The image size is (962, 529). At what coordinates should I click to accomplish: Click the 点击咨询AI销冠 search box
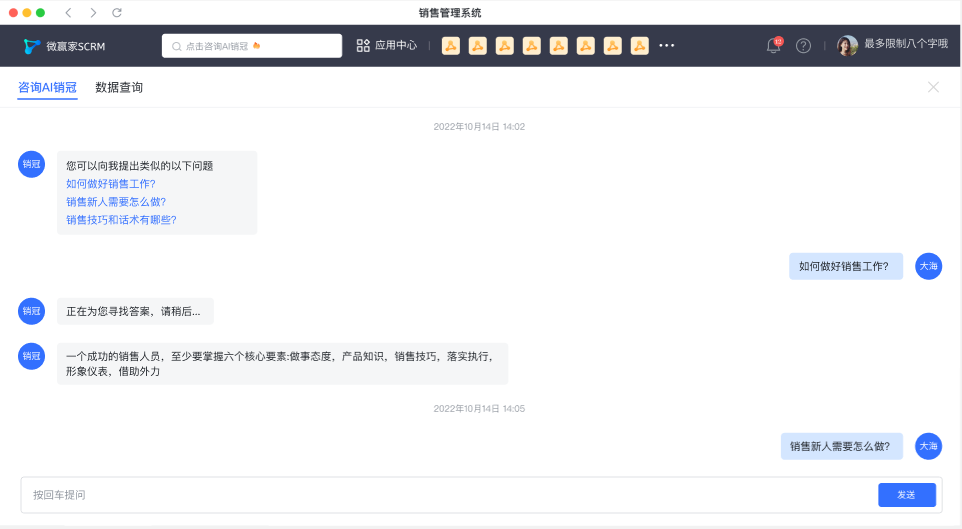252,46
